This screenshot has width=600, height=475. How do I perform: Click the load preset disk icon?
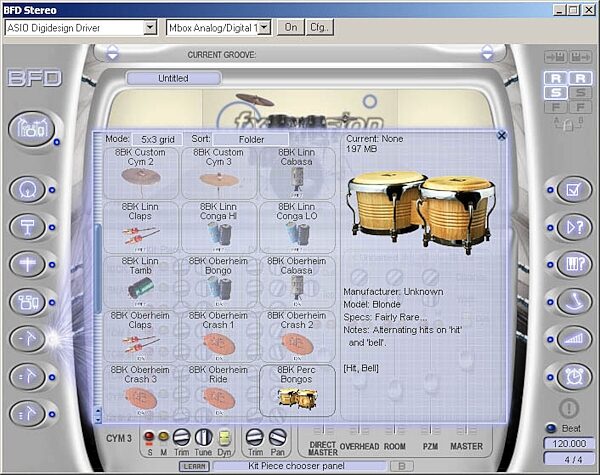(x=555, y=57)
